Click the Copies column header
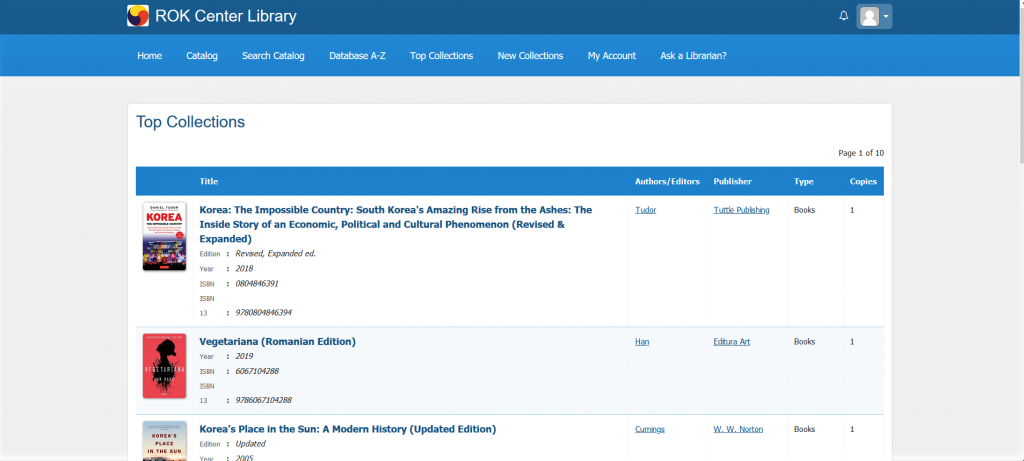Viewport: 1024px width, 461px height. [863, 182]
